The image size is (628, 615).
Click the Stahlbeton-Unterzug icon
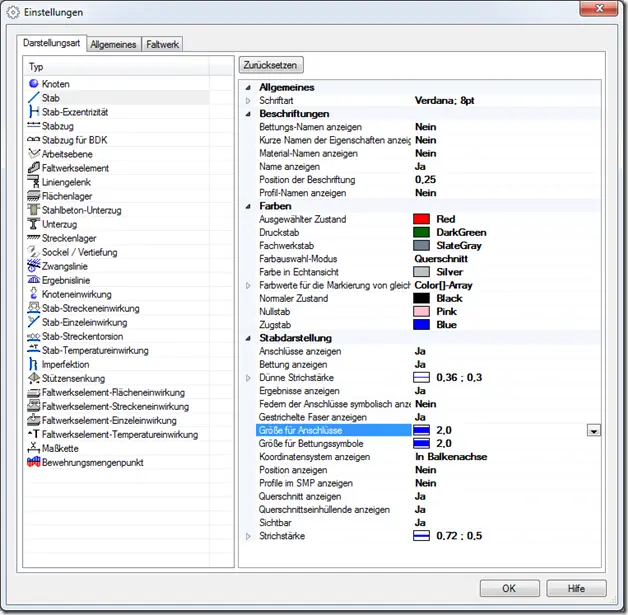pos(34,209)
